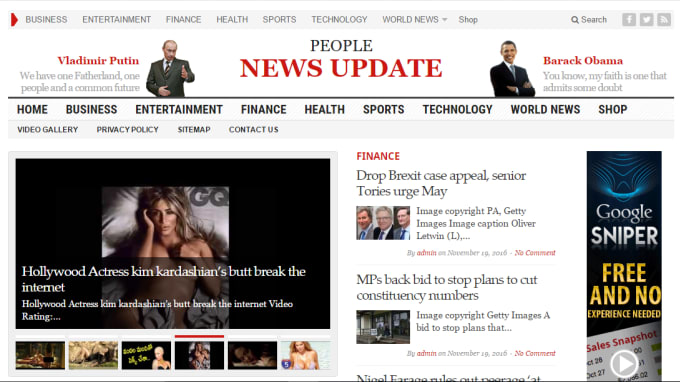
Task: Select SPORTS in the bold main menu
Action: (x=384, y=110)
